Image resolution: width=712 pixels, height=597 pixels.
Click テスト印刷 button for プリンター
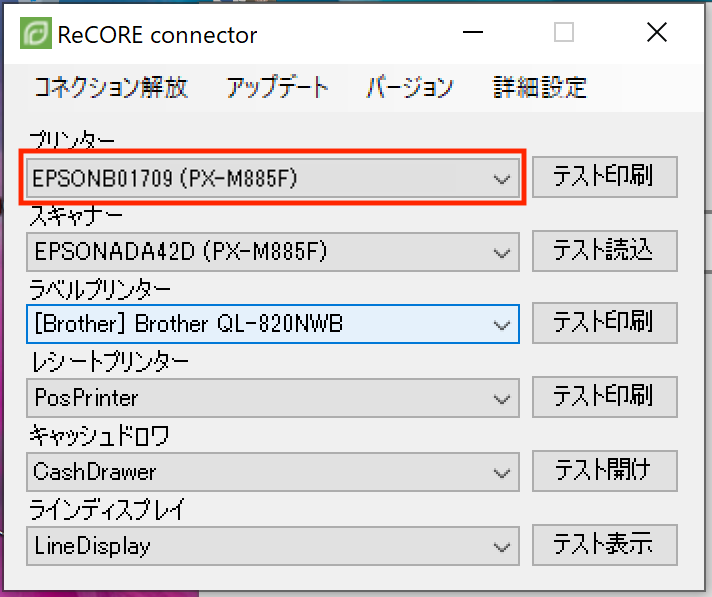point(604,177)
